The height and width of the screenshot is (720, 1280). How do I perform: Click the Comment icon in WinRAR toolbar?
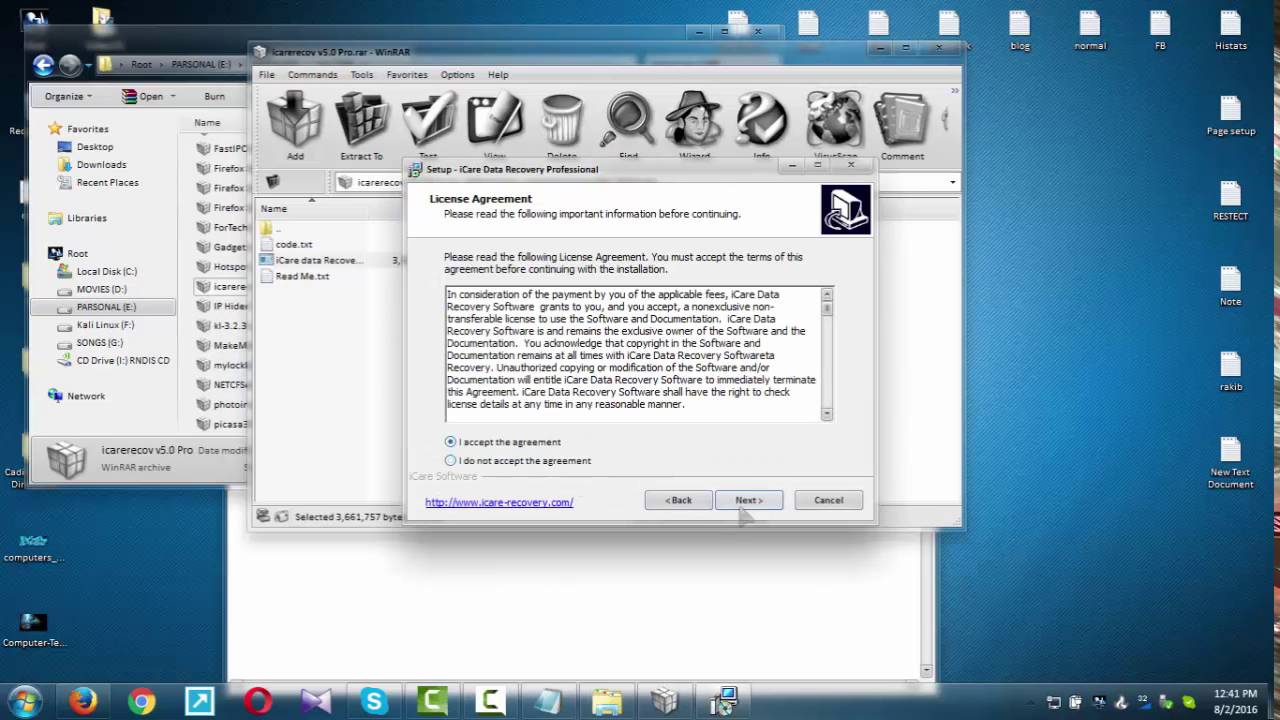[902, 125]
